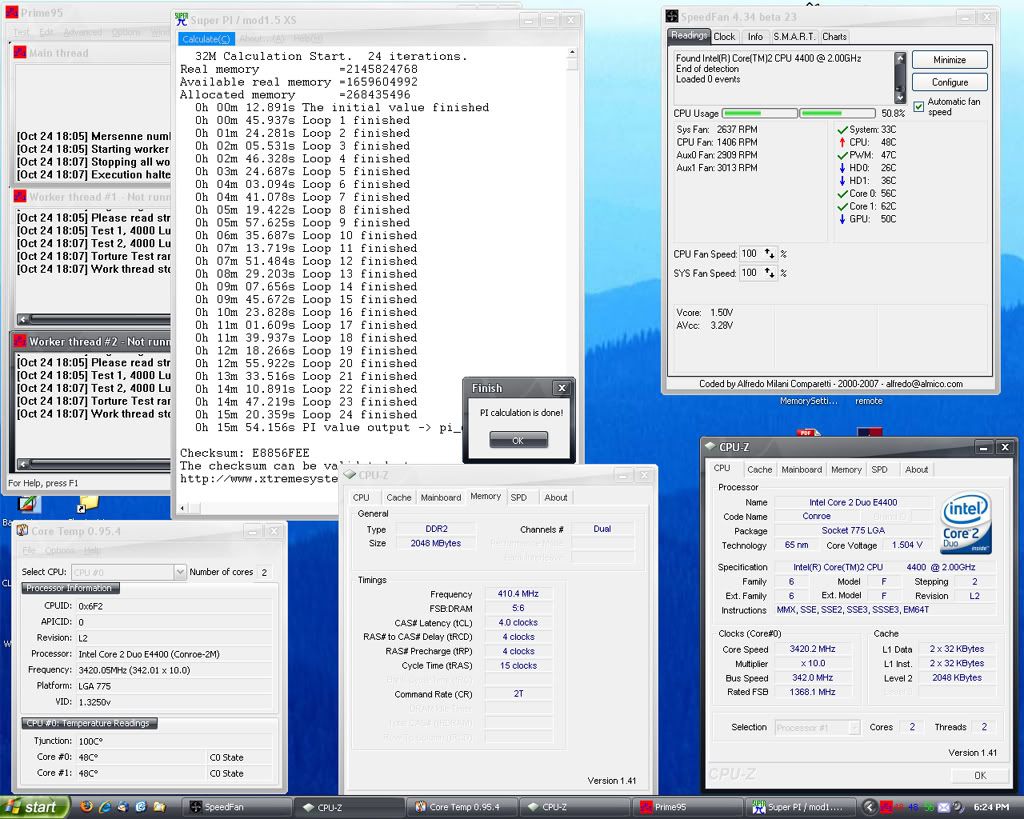1024x819 pixels.
Task: Click the envelope icon in system tray
Action: pyautogui.click(x=944, y=807)
